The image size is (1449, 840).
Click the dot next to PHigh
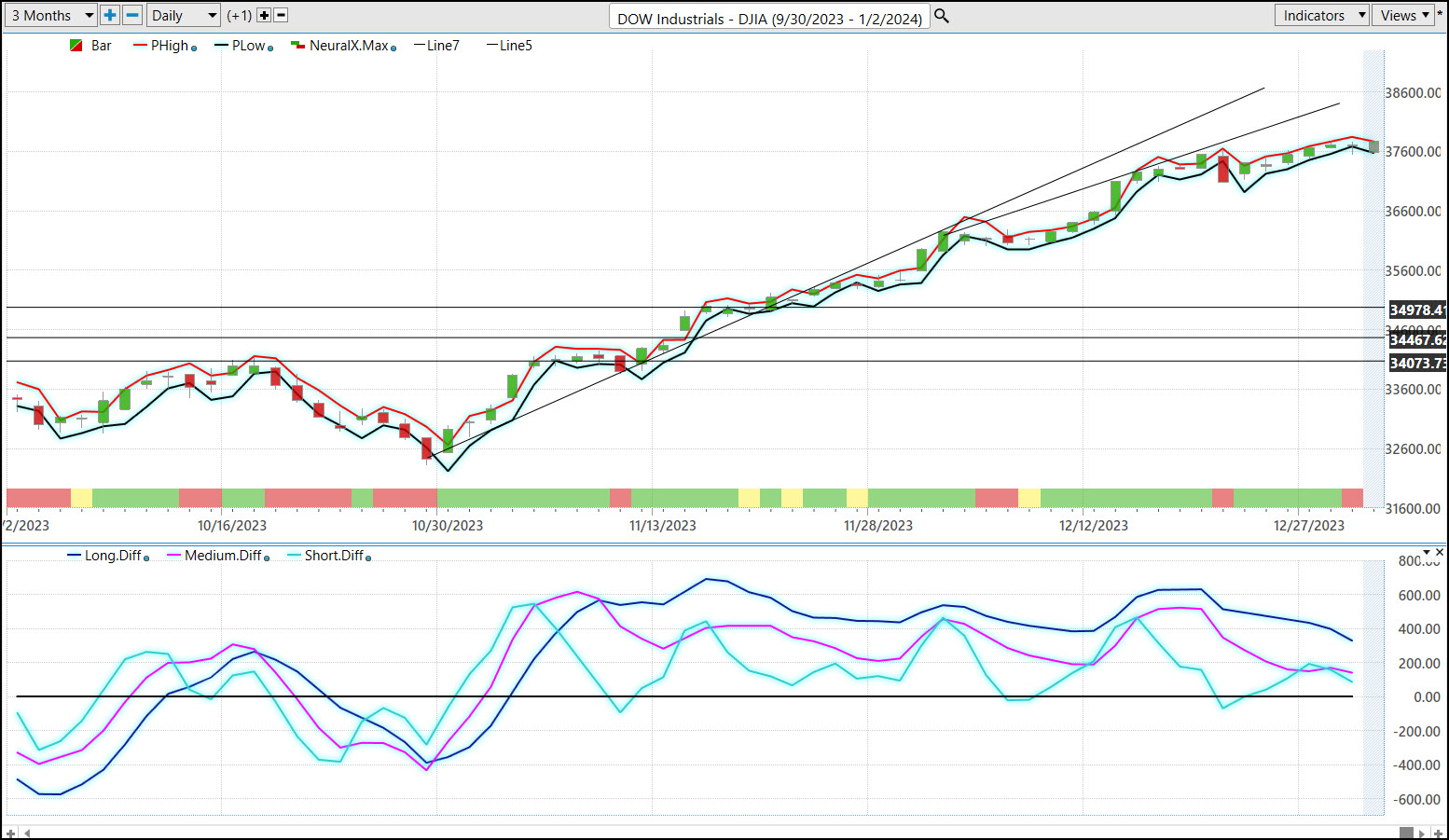(194, 48)
